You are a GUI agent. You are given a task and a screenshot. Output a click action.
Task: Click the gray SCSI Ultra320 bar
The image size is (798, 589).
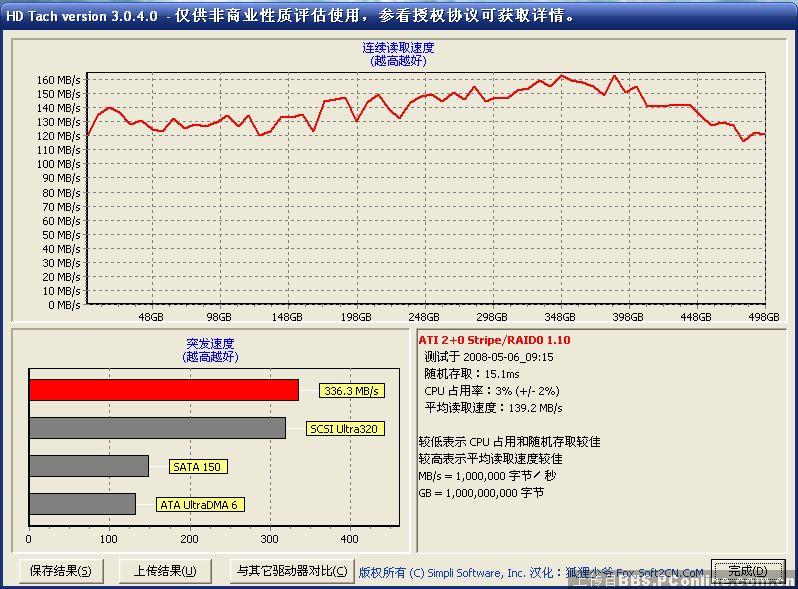(x=157, y=428)
